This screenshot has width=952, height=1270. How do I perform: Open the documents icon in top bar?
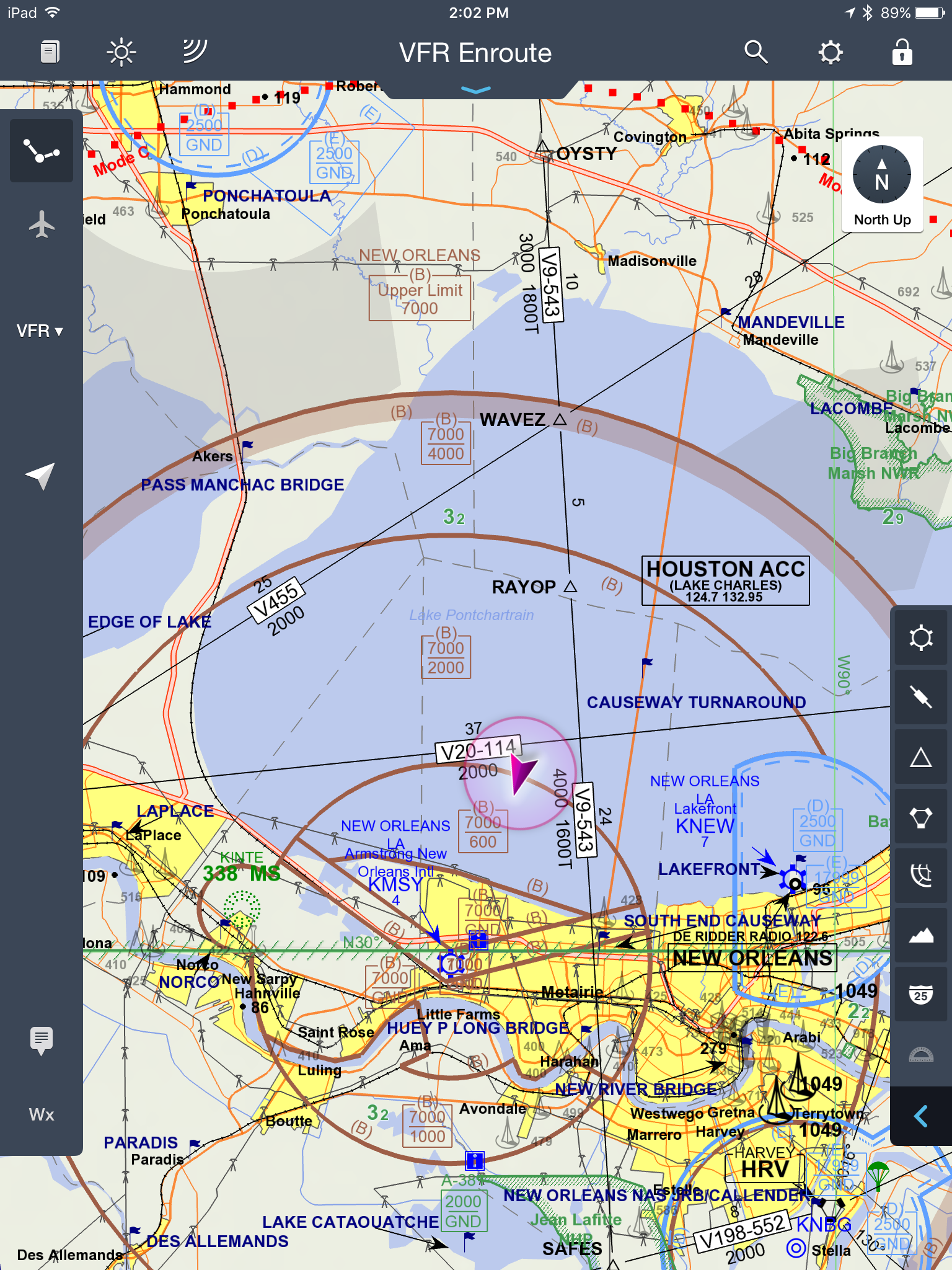tap(50, 53)
